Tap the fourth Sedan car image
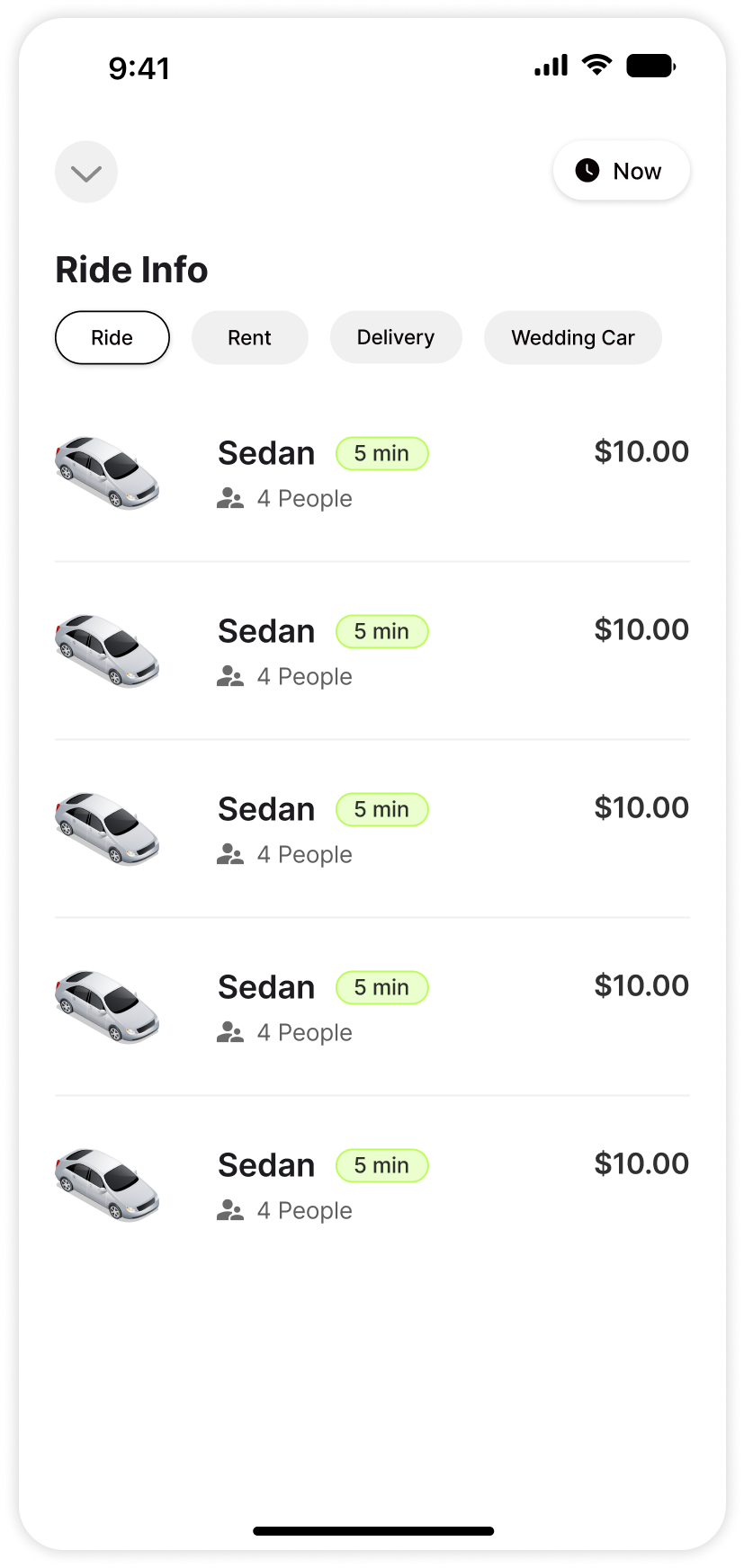This screenshot has width=744, height=1568. [107, 1006]
